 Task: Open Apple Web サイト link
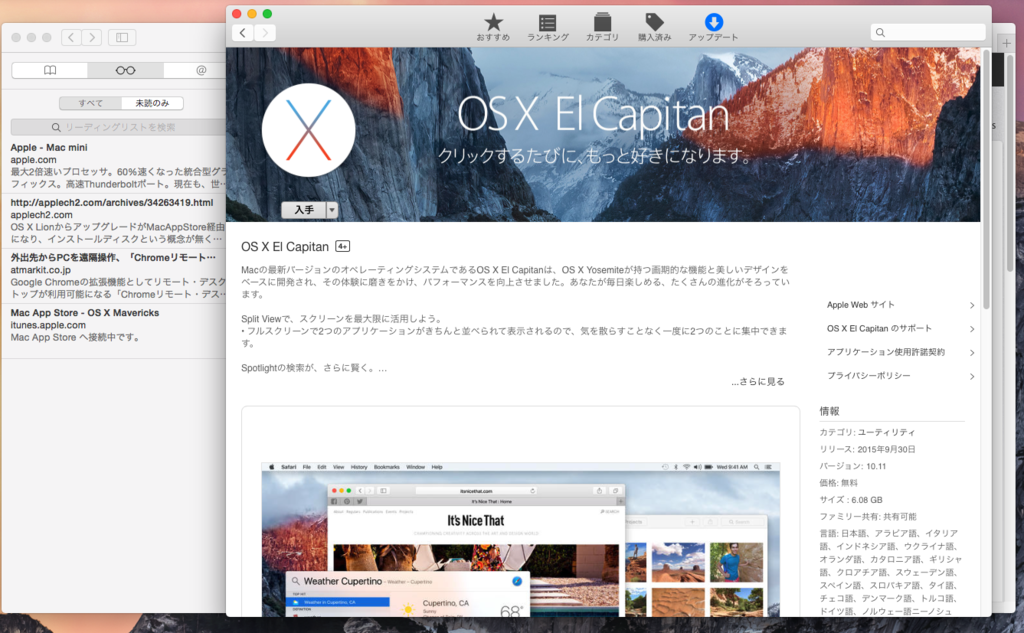pyautogui.click(x=860, y=305)
